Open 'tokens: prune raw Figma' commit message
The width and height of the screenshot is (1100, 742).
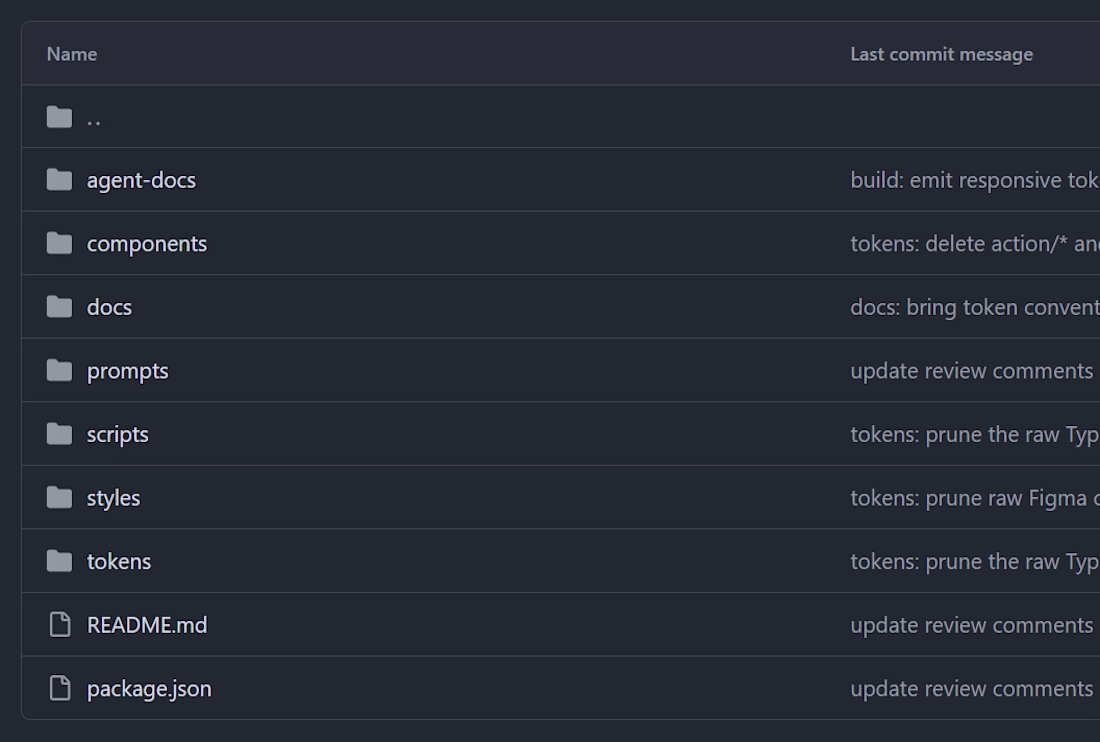pos(974,498)
